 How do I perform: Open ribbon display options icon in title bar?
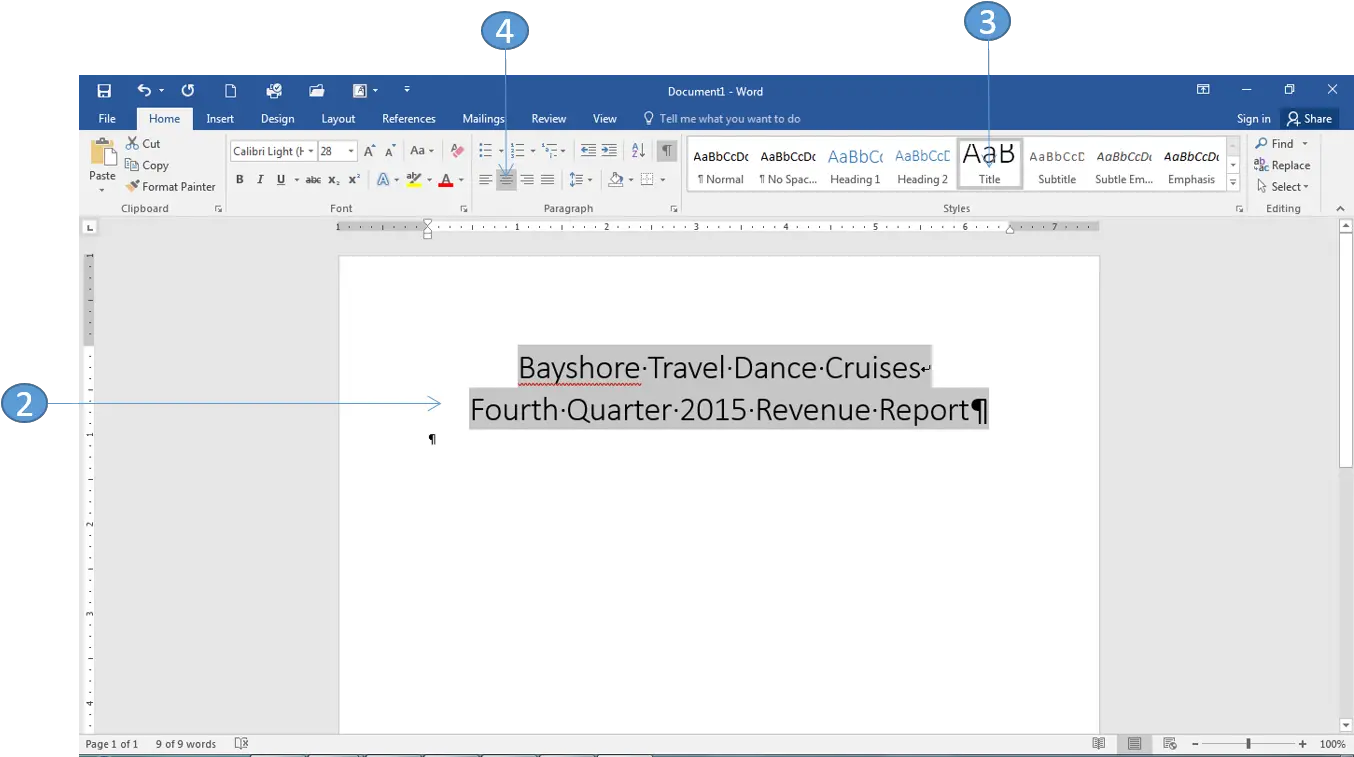click(x=1203, y=90)
